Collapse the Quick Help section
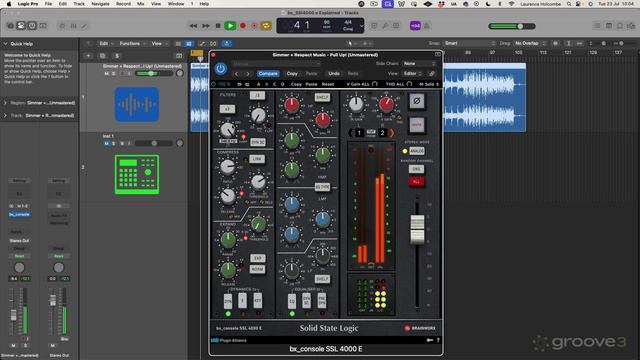 click(5, 44)
